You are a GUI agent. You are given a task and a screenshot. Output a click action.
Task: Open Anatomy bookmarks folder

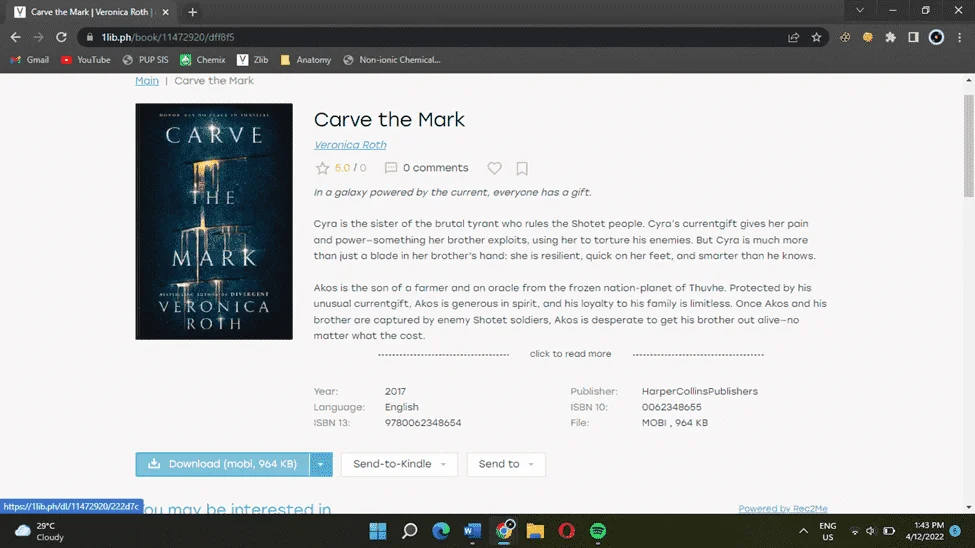point(306,60)
